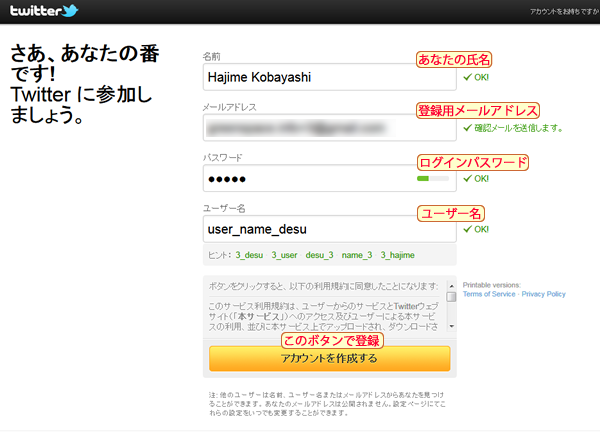Click the Printable versions: text
Screen dimensions: 600x439
click(x=492, y=285)
